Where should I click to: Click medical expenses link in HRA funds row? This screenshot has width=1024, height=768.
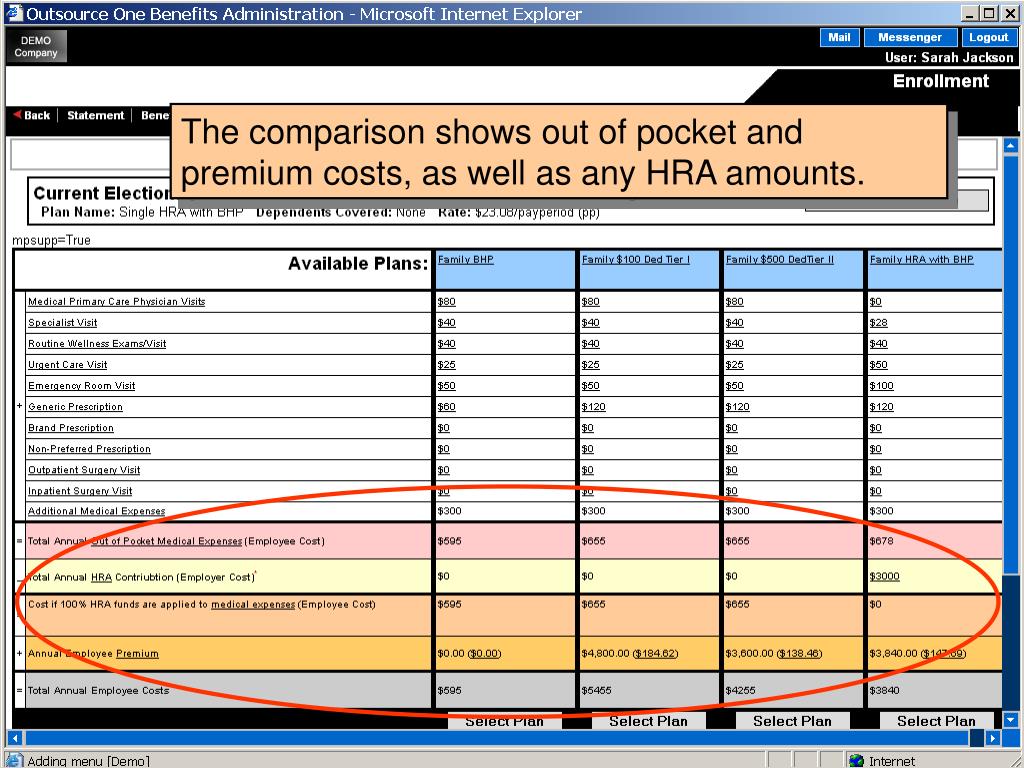[253, 604]
